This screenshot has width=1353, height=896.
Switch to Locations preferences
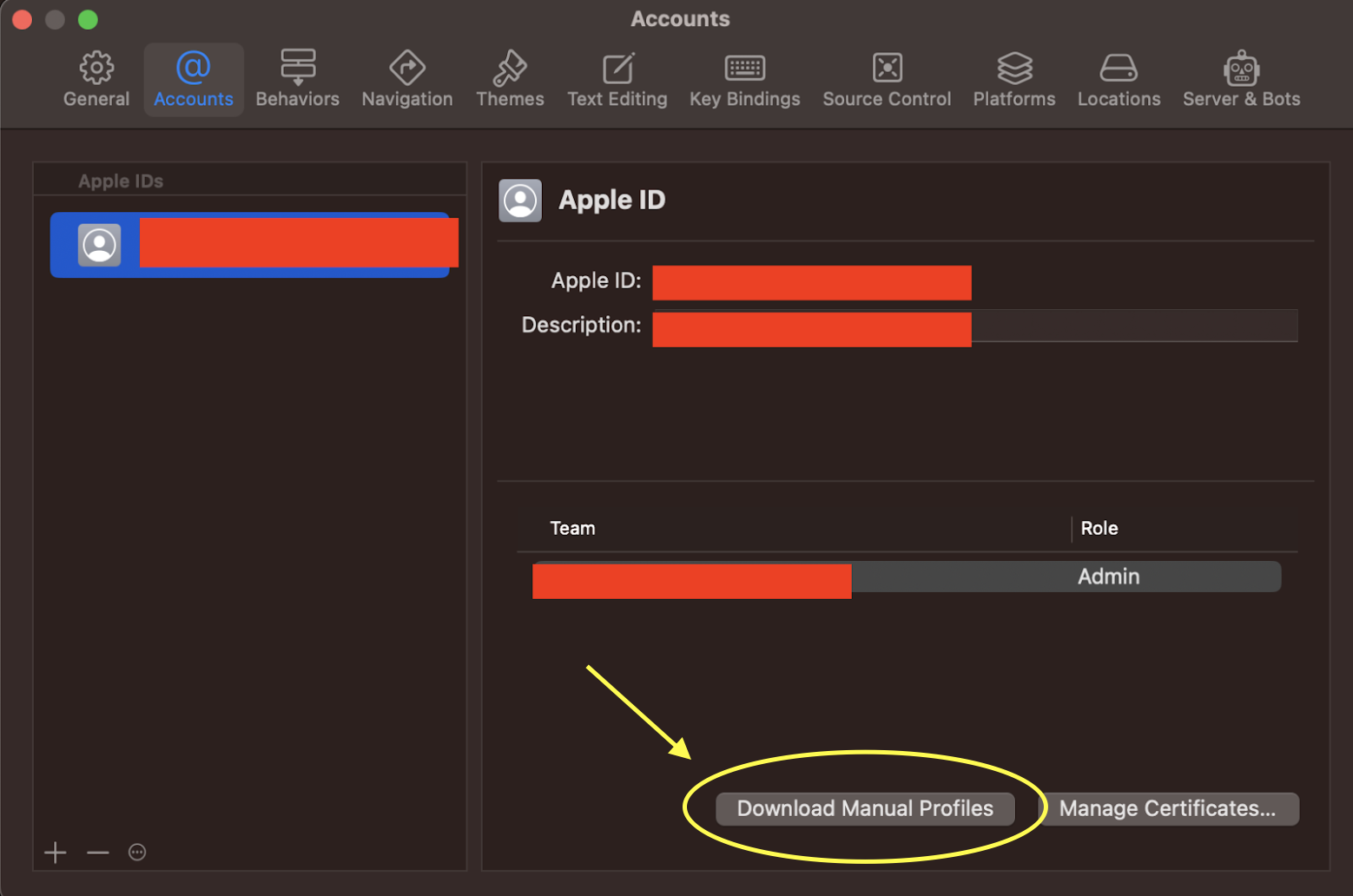click(1119, 80)
